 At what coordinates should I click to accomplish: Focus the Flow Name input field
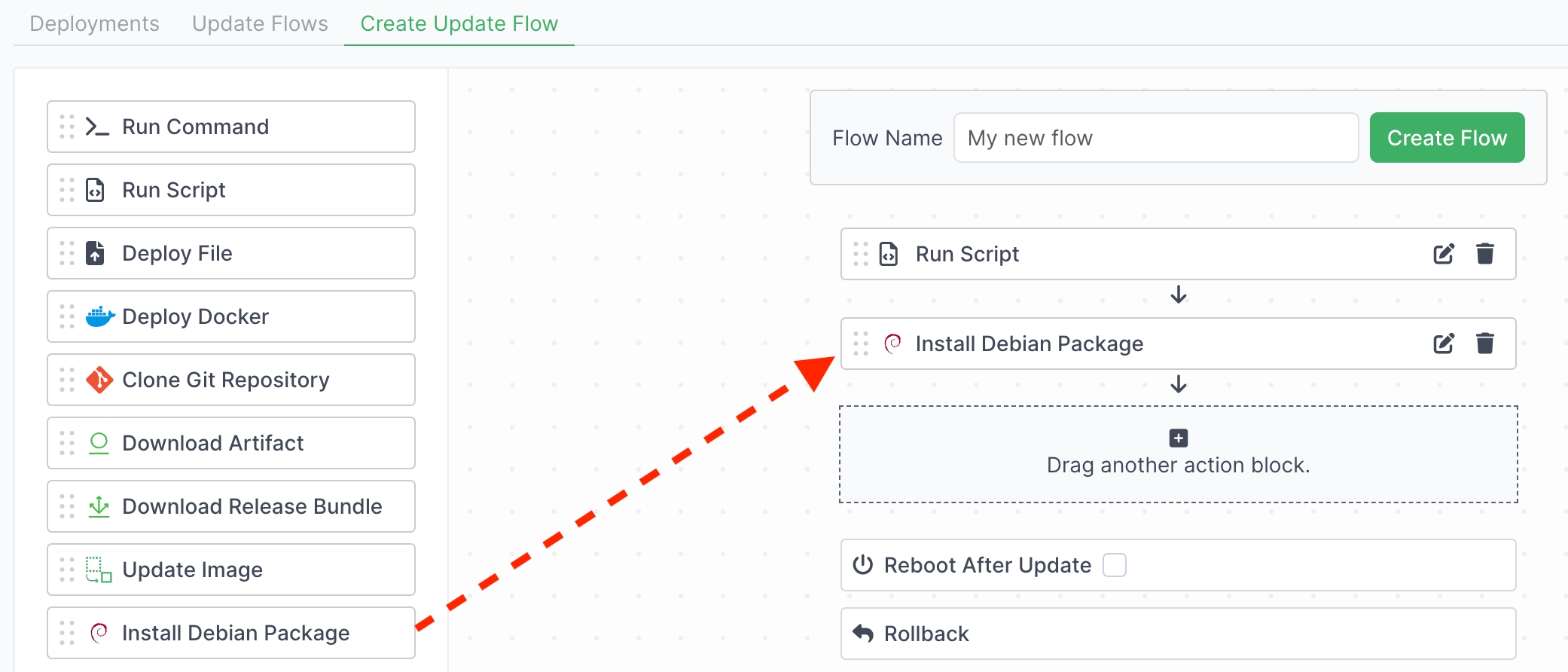coord(1155,138)
